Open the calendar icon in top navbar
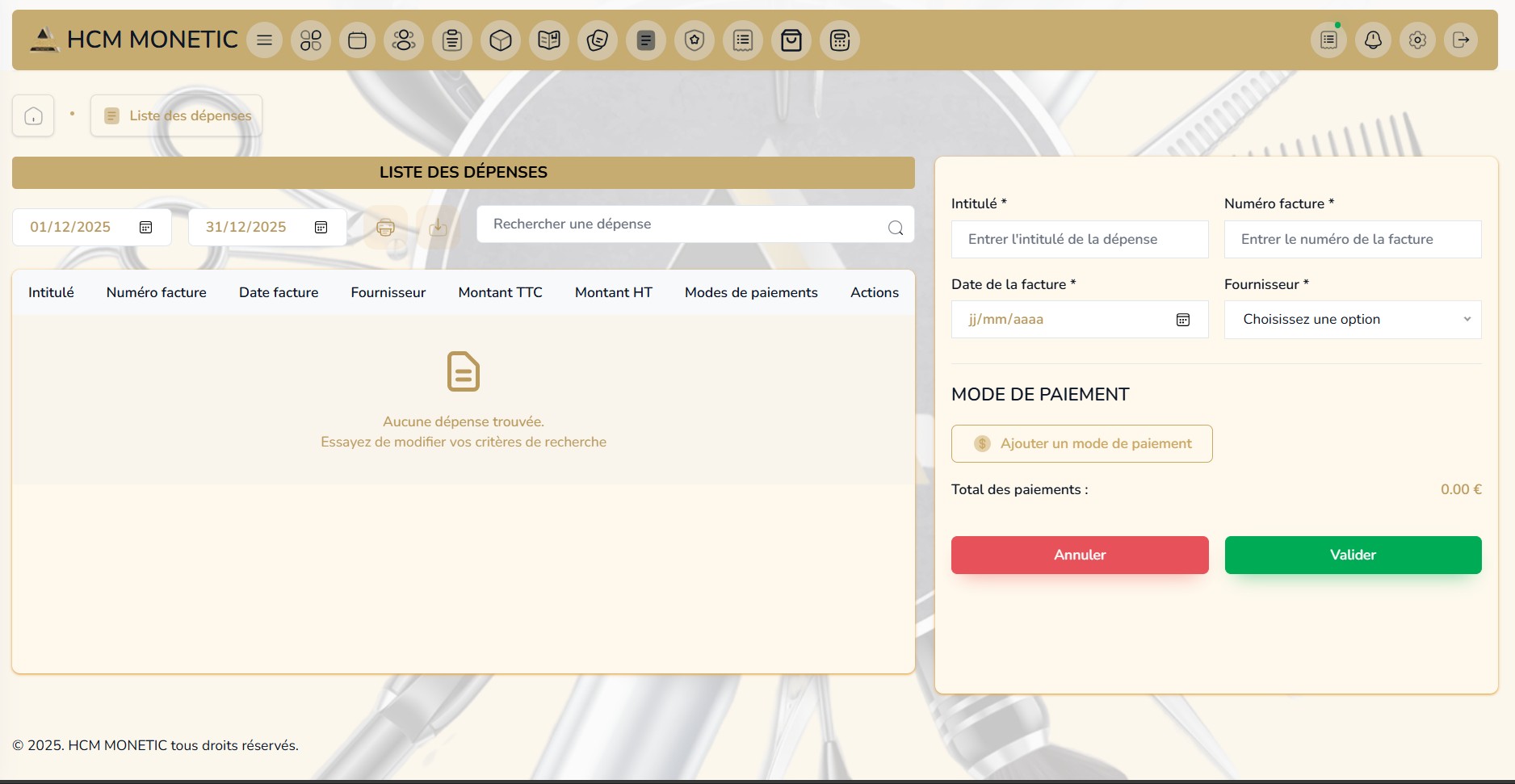1515x784 pixels. pyautogui.click(x=357, y=40)
